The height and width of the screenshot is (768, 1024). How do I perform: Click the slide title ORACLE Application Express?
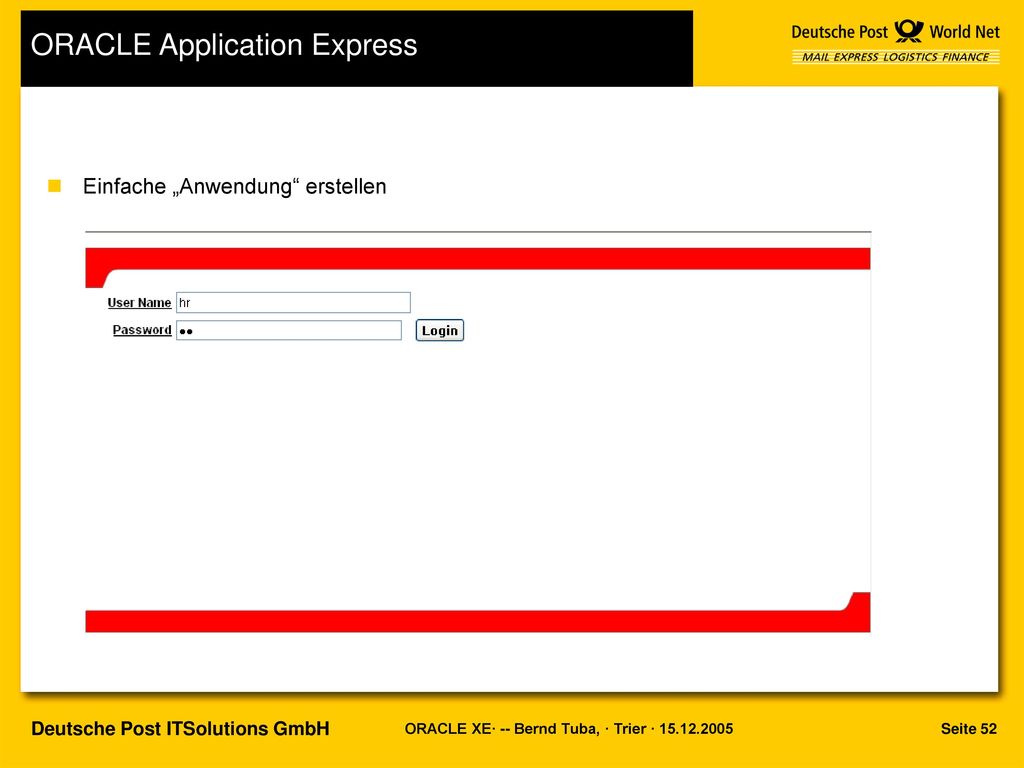point(224,45)
